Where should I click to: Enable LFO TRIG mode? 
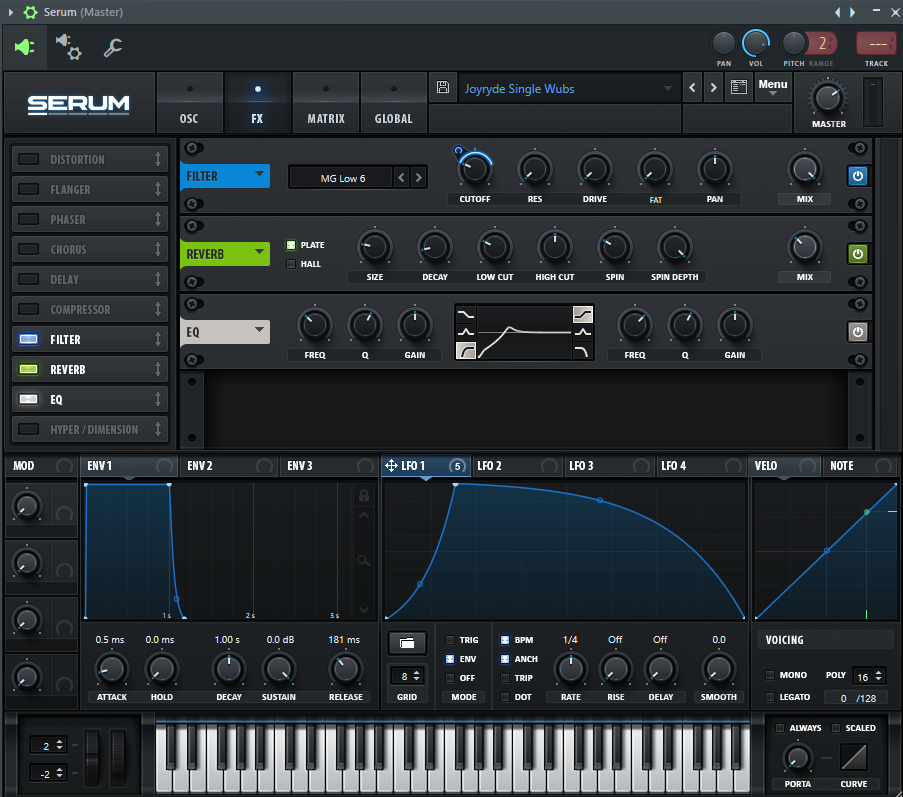coord(450,640)
